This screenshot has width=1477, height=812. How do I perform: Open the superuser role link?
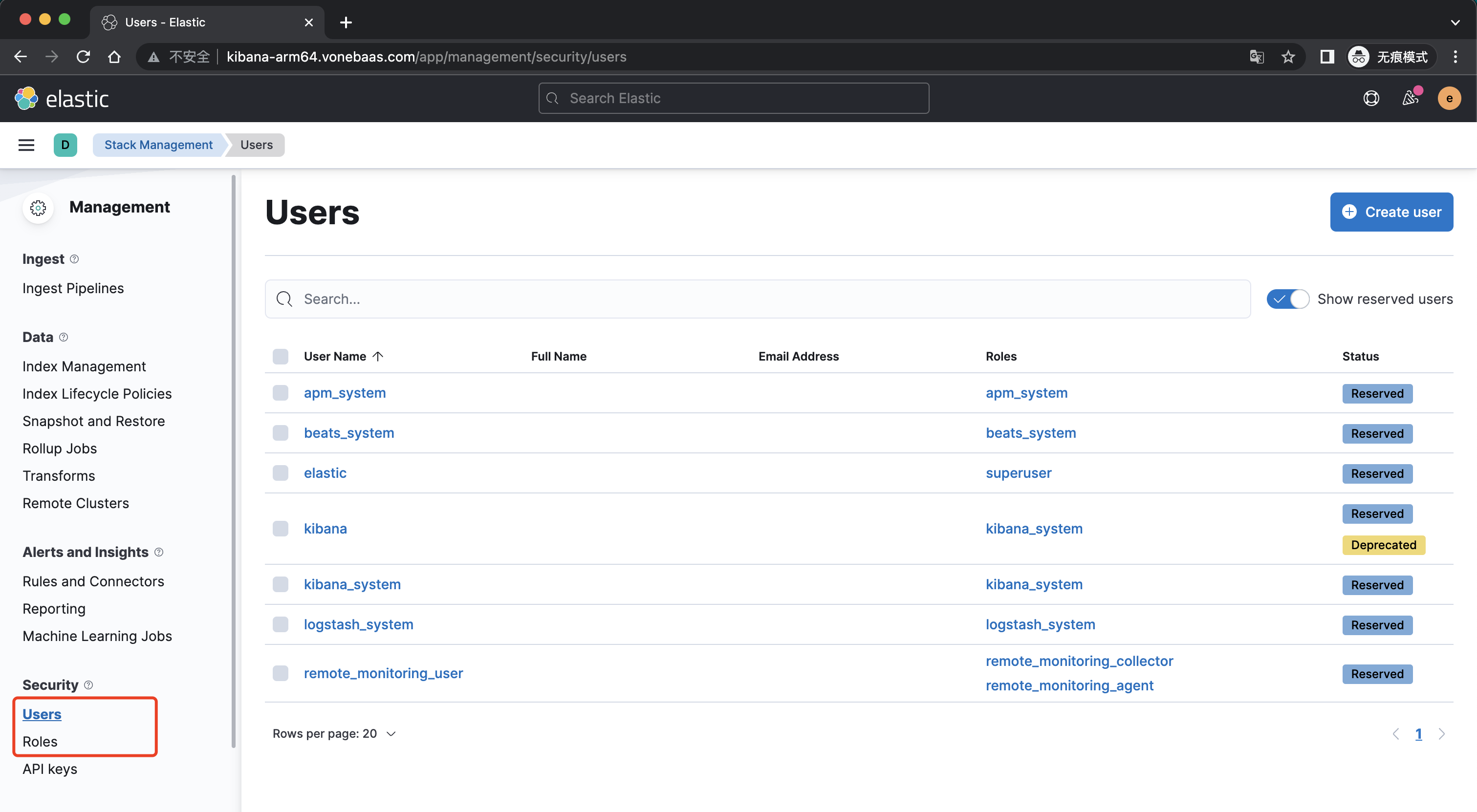point(1018,473)
